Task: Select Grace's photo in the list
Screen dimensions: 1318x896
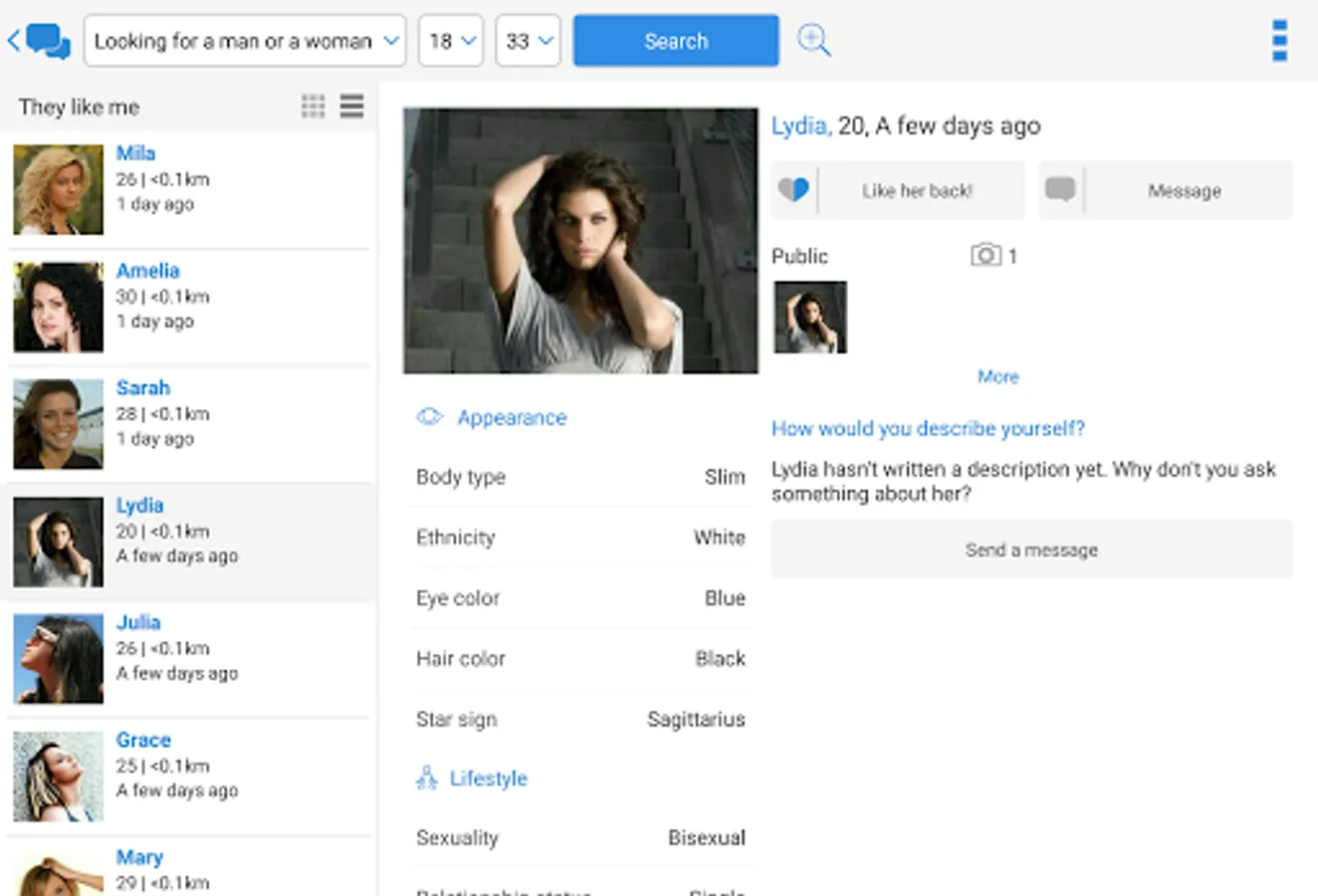Action: click(58, 777)
